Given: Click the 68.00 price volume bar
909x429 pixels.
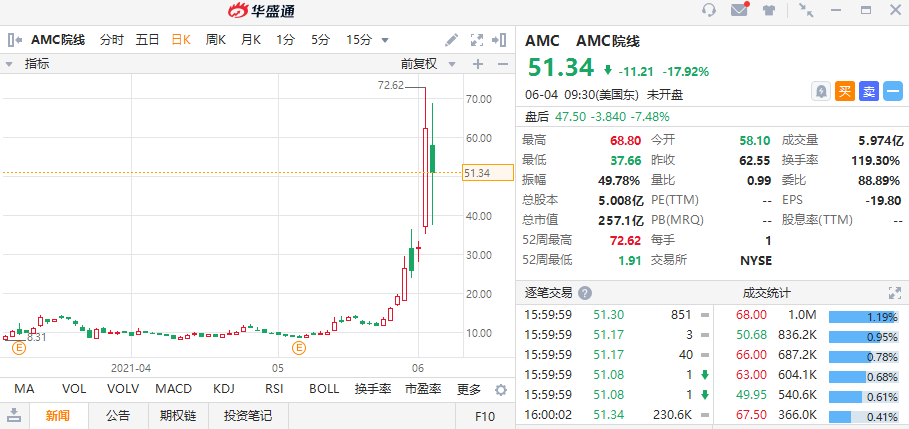Looking at the screenshot, I should [863, 316].
